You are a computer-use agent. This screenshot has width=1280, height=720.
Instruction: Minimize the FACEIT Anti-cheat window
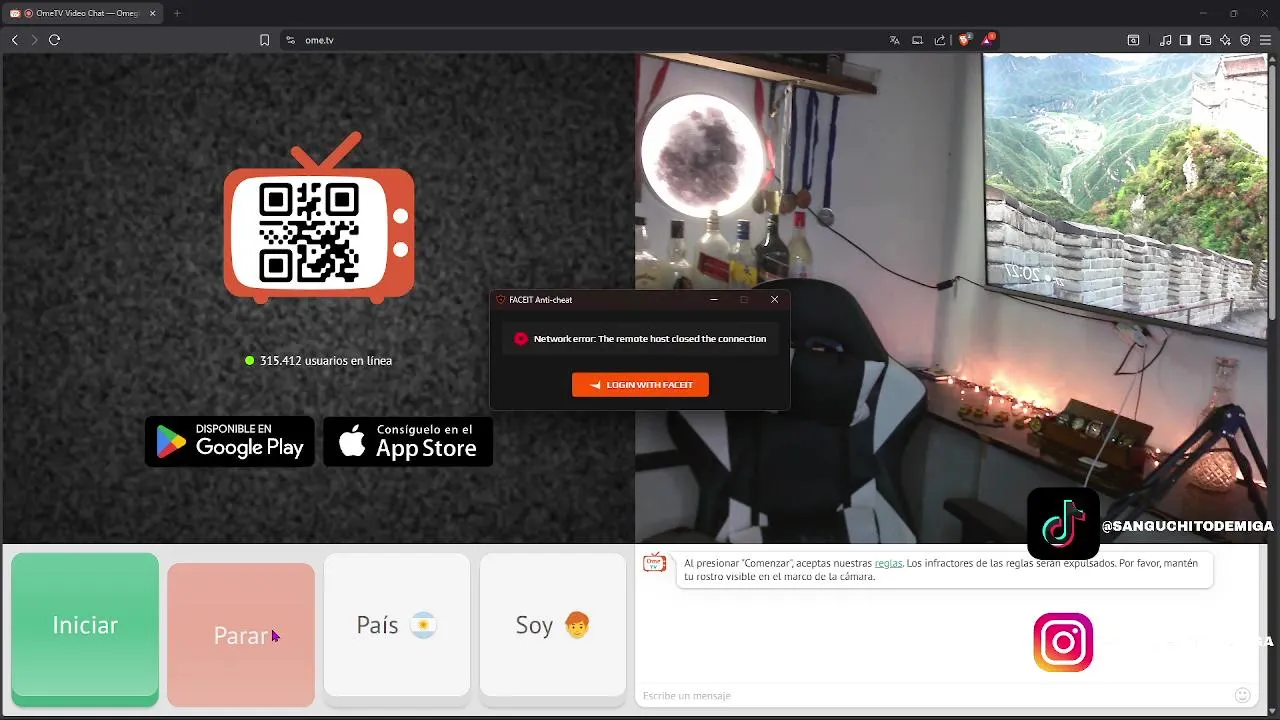tap(714, 299)
